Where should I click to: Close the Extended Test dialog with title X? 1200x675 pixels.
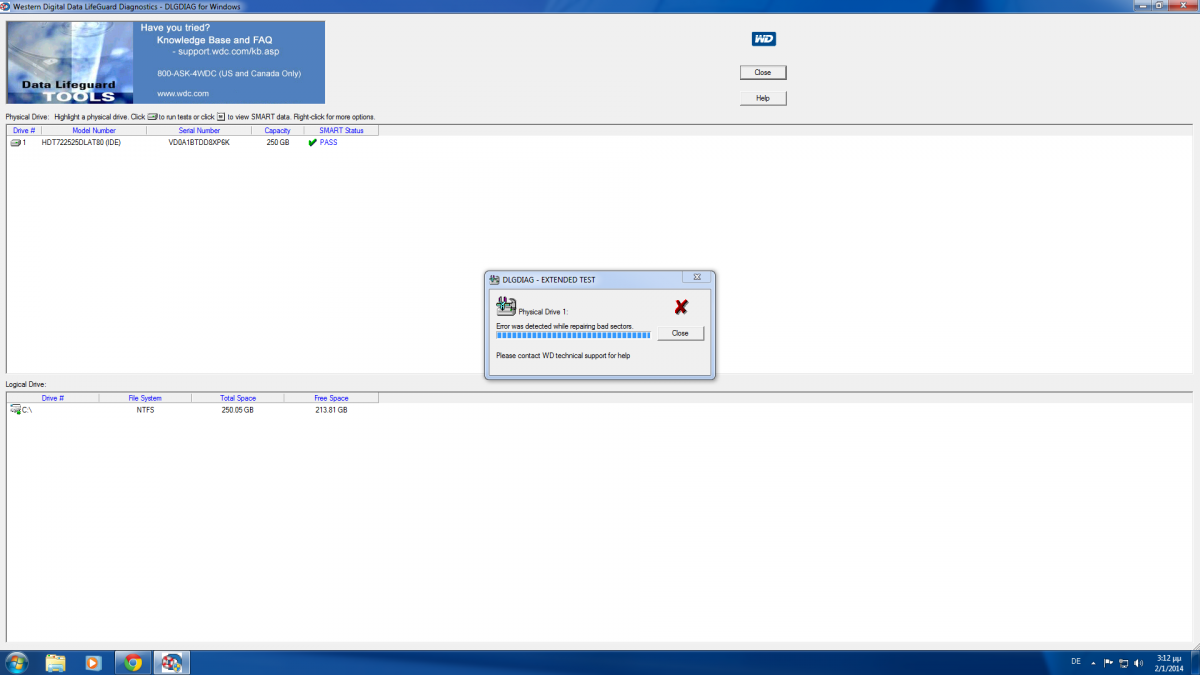point(697,277)
